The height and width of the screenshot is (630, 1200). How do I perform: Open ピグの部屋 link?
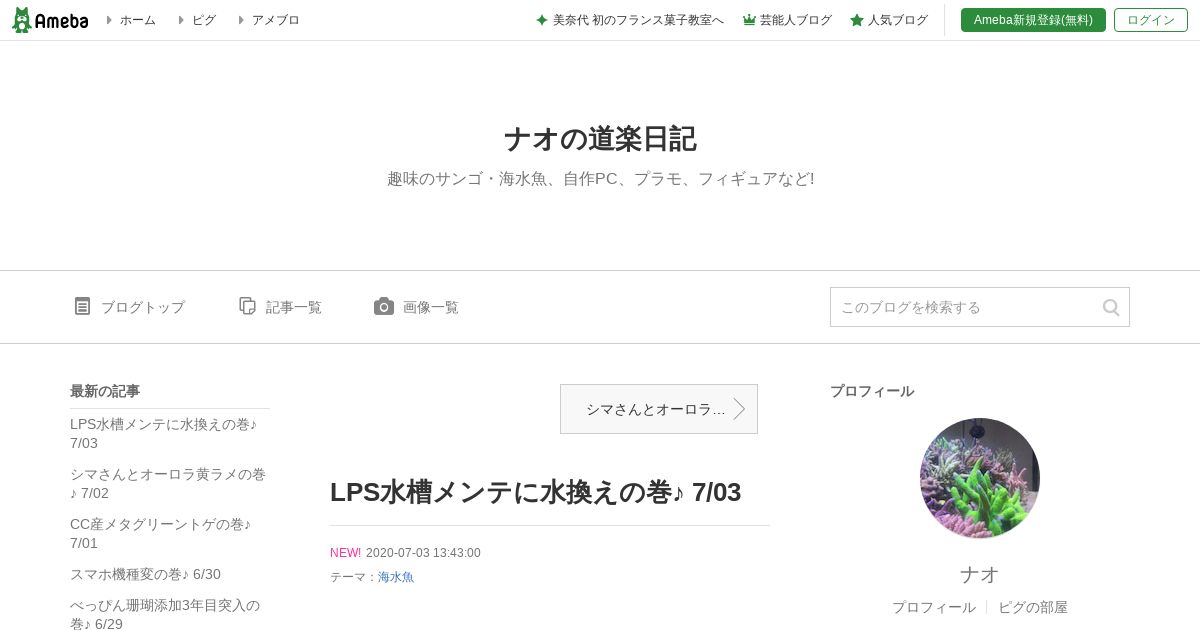click(x=1033, y=607)
